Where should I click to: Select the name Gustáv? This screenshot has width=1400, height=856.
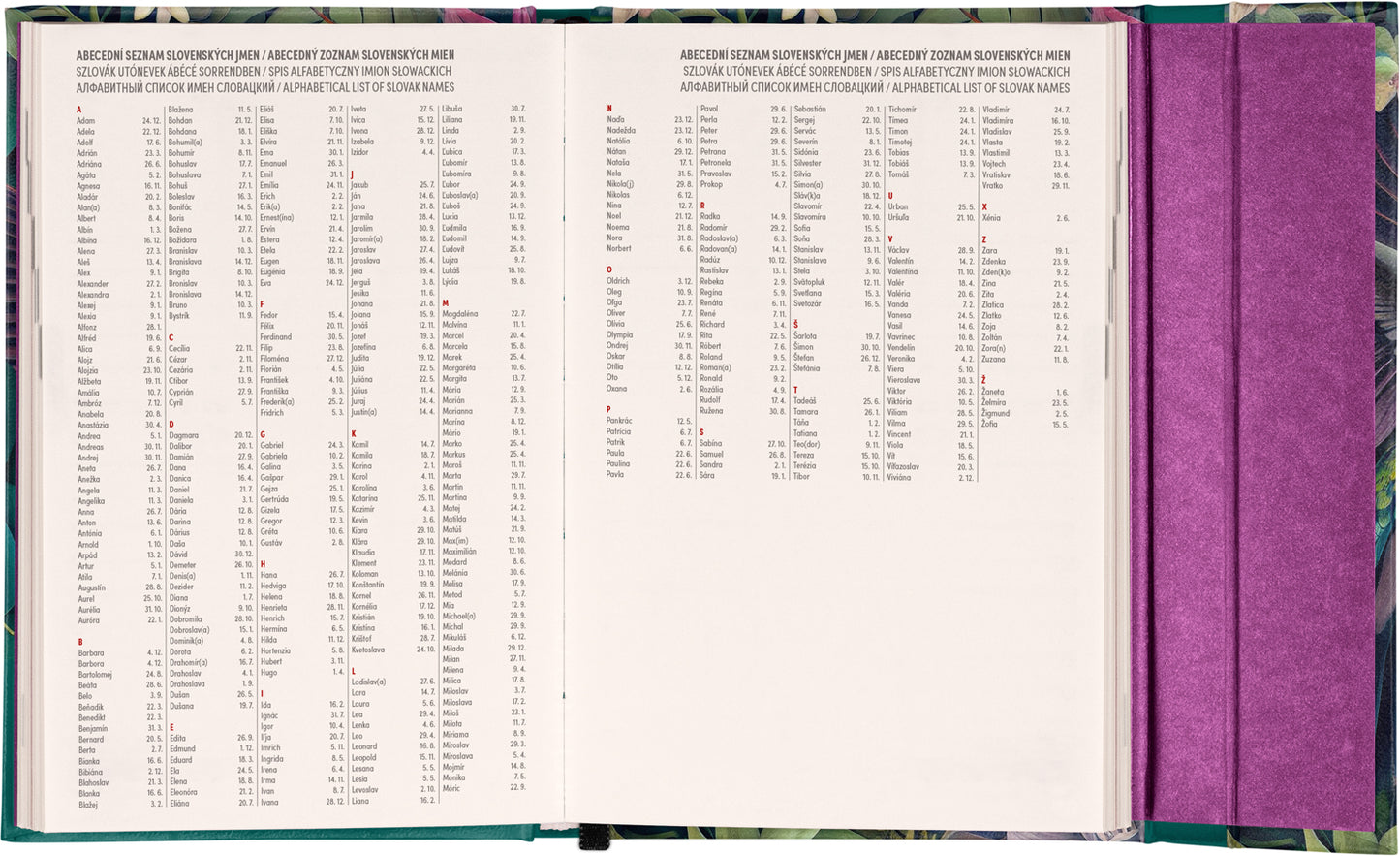[271, 542]
